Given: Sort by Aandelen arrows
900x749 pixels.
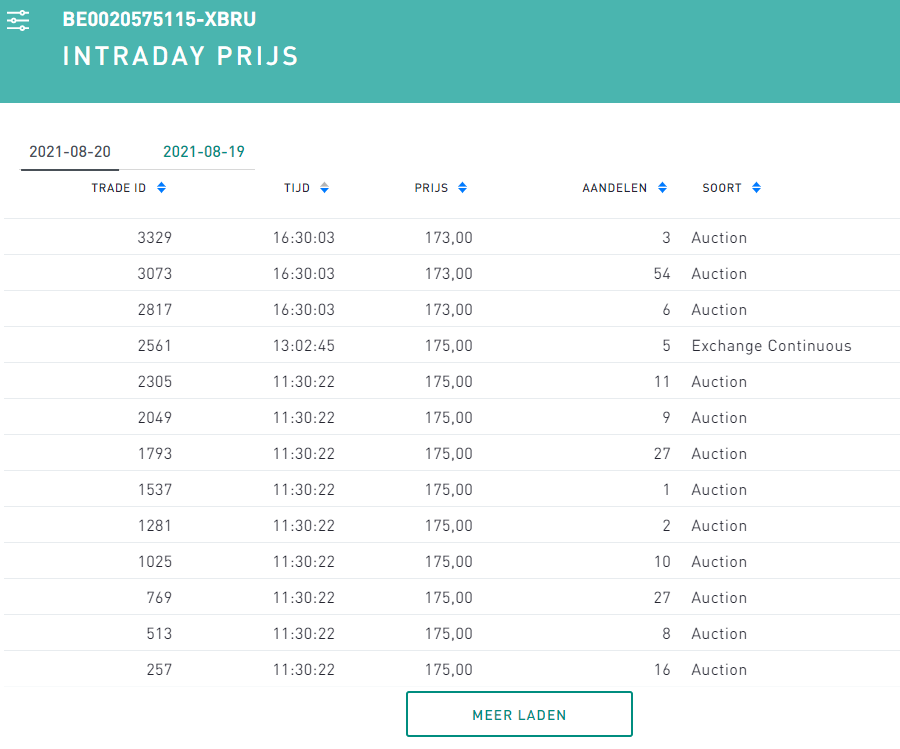Looking at the screenshot, I should click(662, 188).
